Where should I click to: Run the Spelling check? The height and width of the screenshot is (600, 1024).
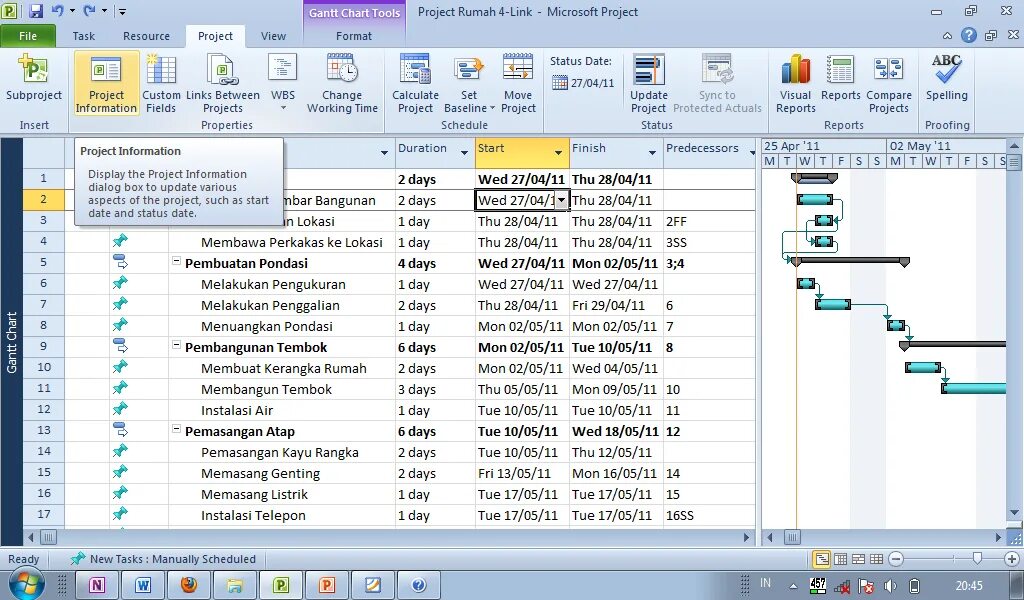(x=946, y=78)
